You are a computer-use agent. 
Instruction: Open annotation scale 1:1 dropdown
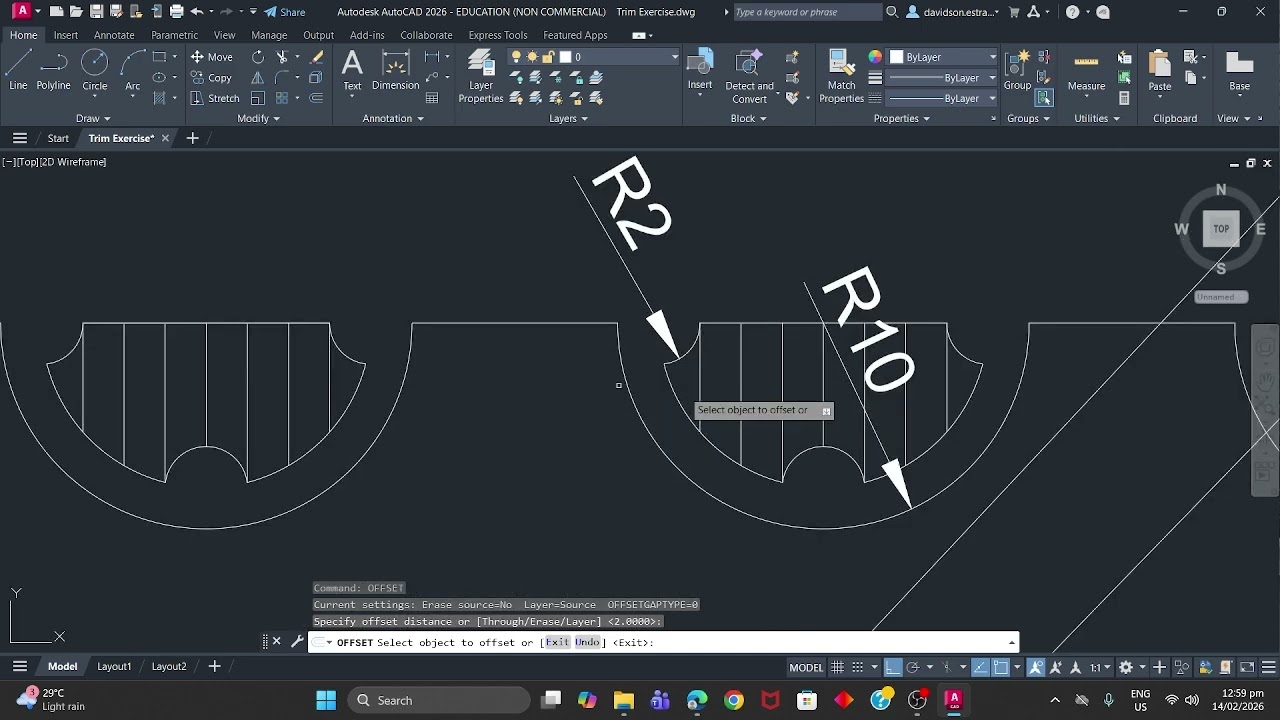1100,667
